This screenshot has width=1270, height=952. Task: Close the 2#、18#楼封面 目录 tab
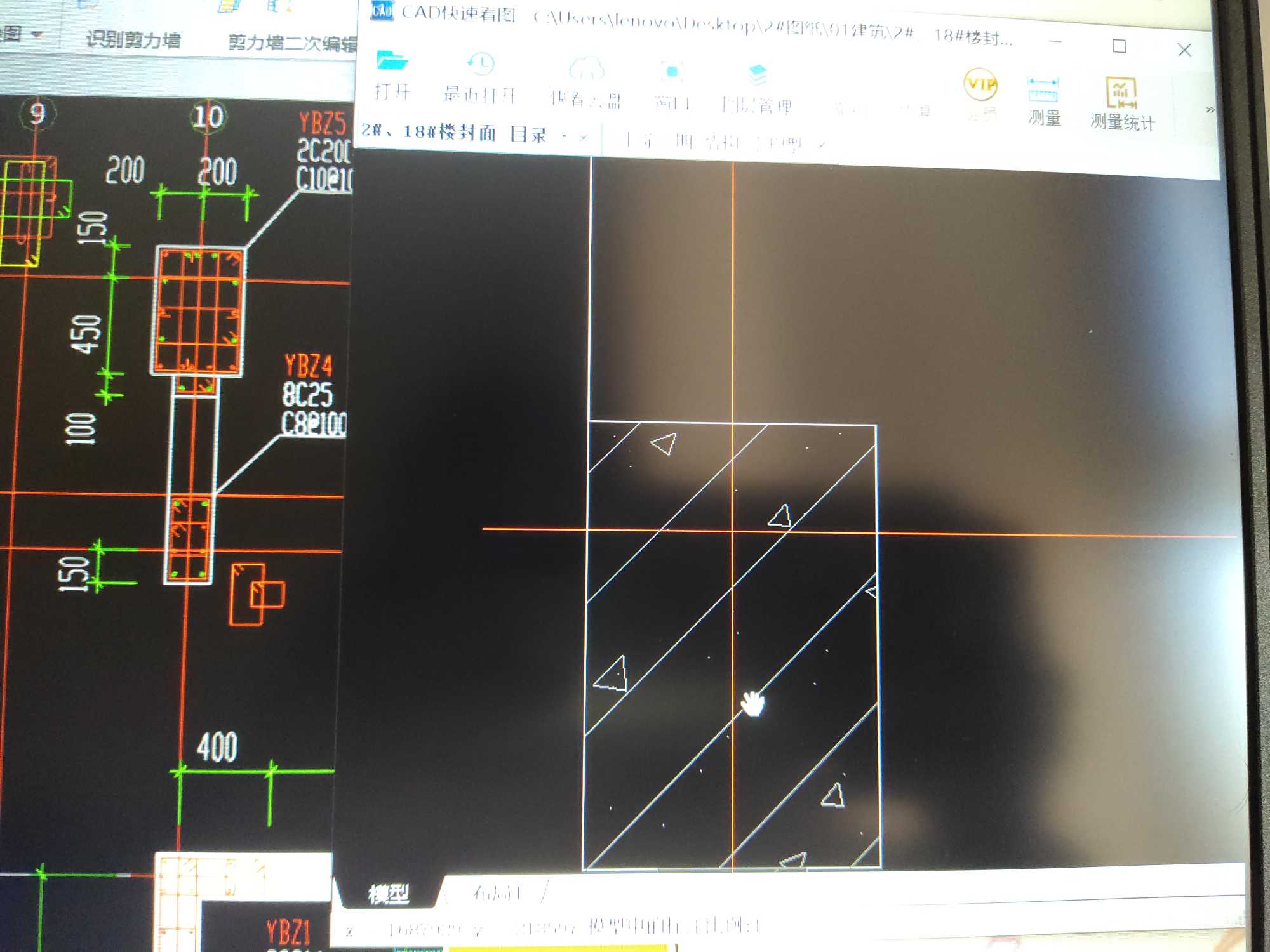pyautogui.click(x=584, y=136)
